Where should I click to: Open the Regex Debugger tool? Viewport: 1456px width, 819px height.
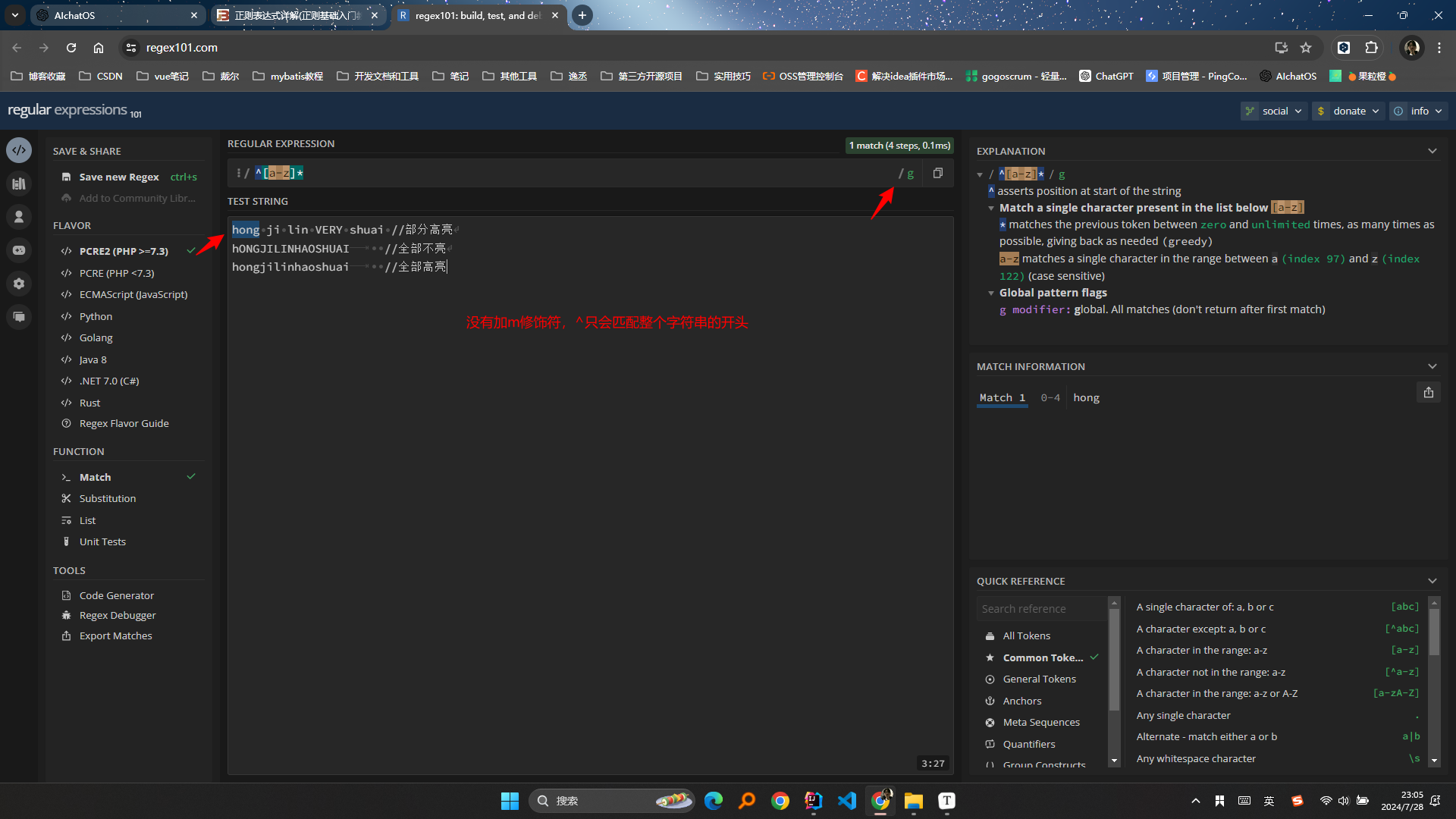[118, 615]
